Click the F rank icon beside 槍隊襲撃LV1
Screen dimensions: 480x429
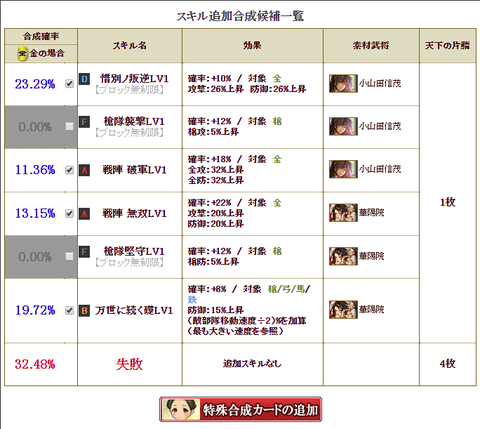[x=84, y=122]
